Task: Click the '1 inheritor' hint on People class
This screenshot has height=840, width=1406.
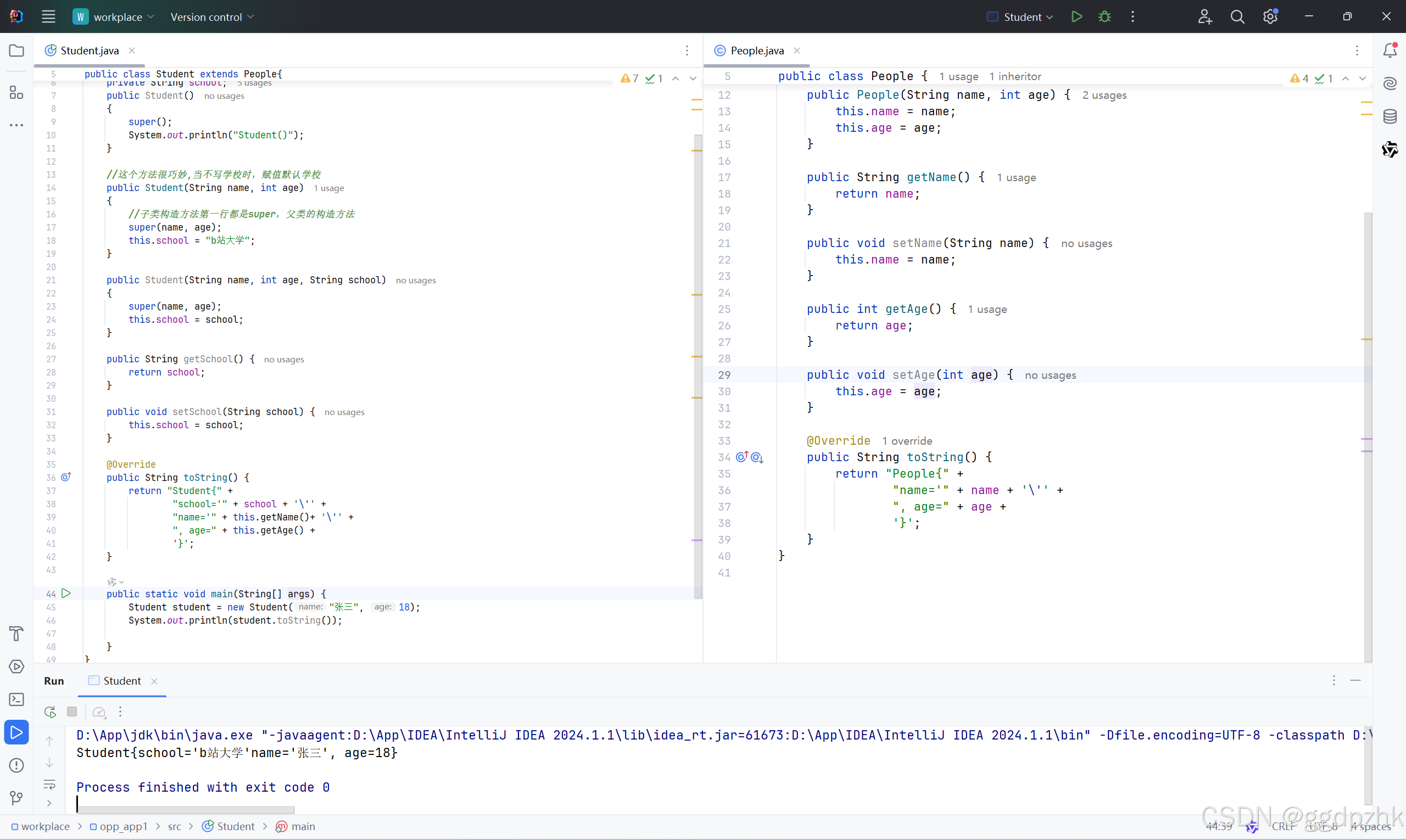Action: [1016, 76]
